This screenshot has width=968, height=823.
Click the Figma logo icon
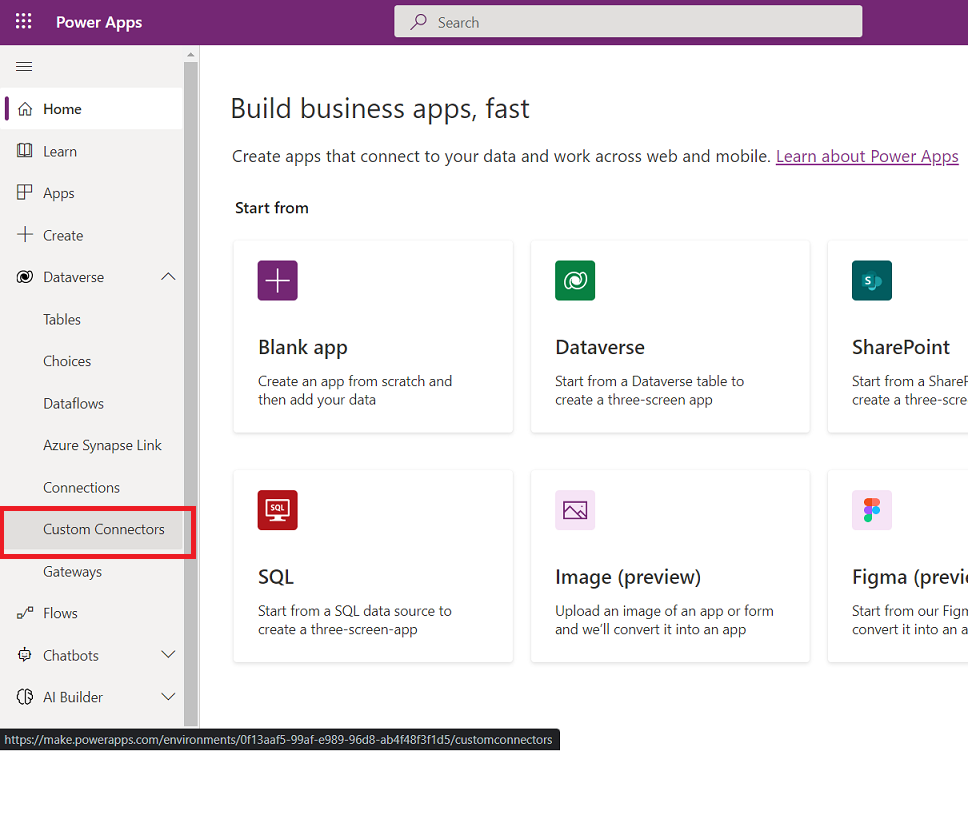point(872,510)
